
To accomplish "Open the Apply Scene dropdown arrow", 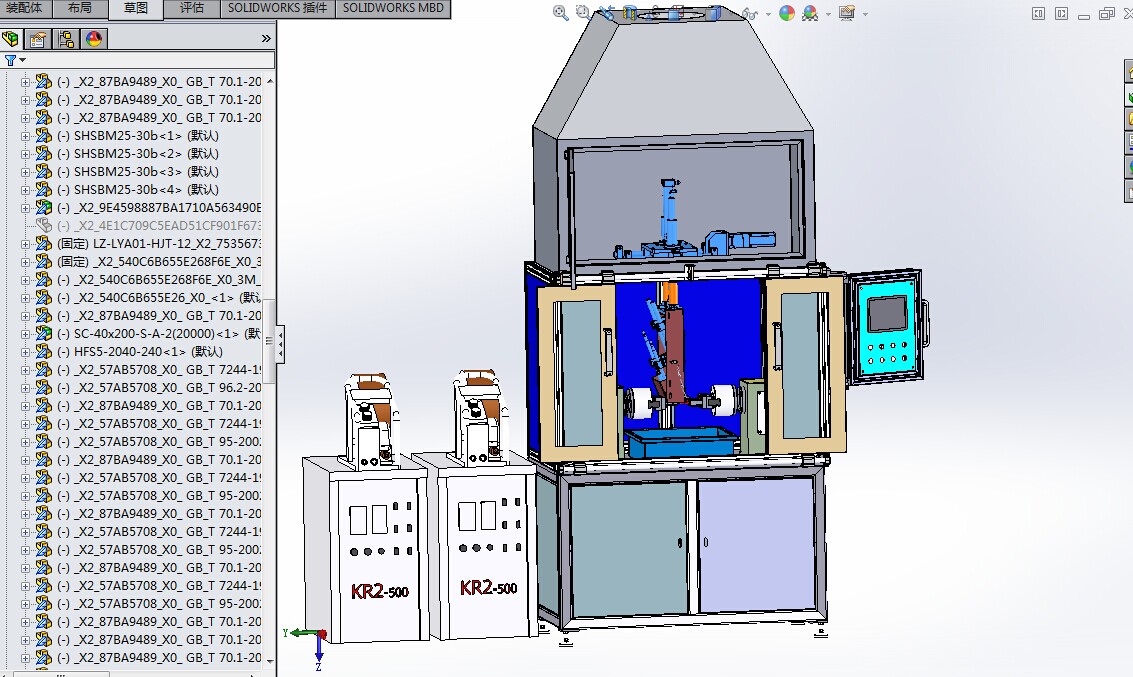I will (x=828, y=14).
